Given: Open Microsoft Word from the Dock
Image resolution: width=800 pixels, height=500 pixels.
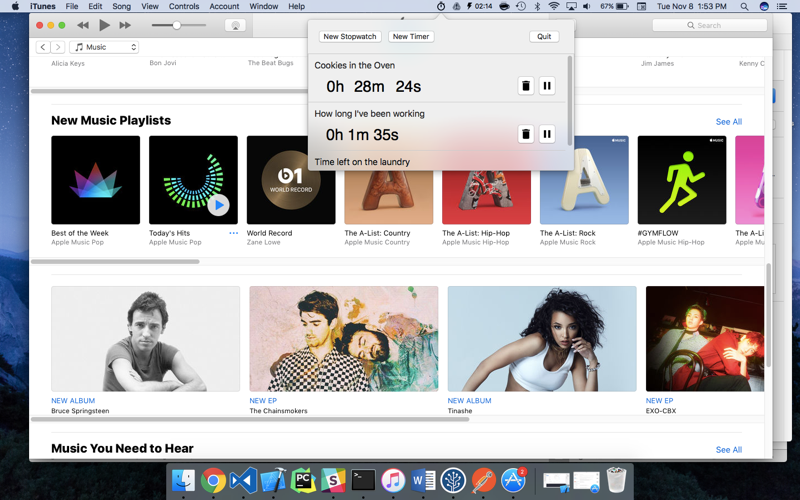Looking at the screenshot, I should pos(423,480).
